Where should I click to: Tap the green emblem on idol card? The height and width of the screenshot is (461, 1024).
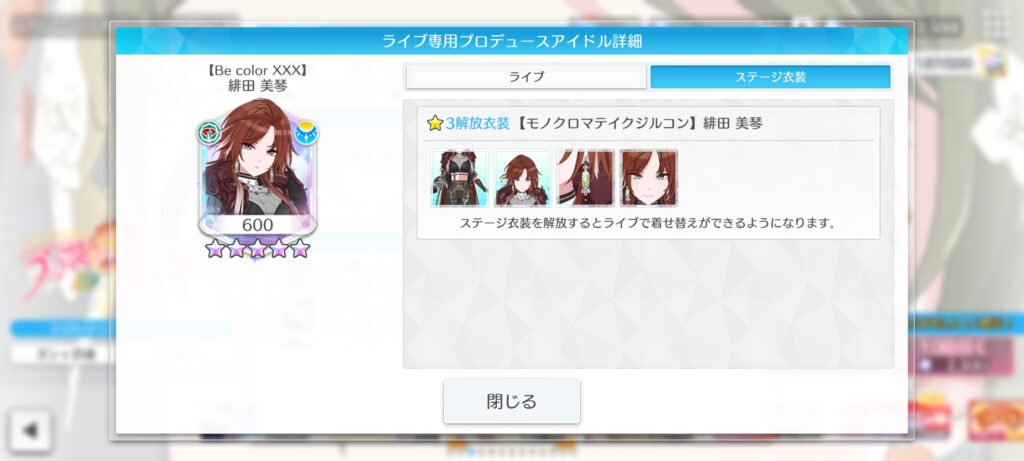(209, 133)
